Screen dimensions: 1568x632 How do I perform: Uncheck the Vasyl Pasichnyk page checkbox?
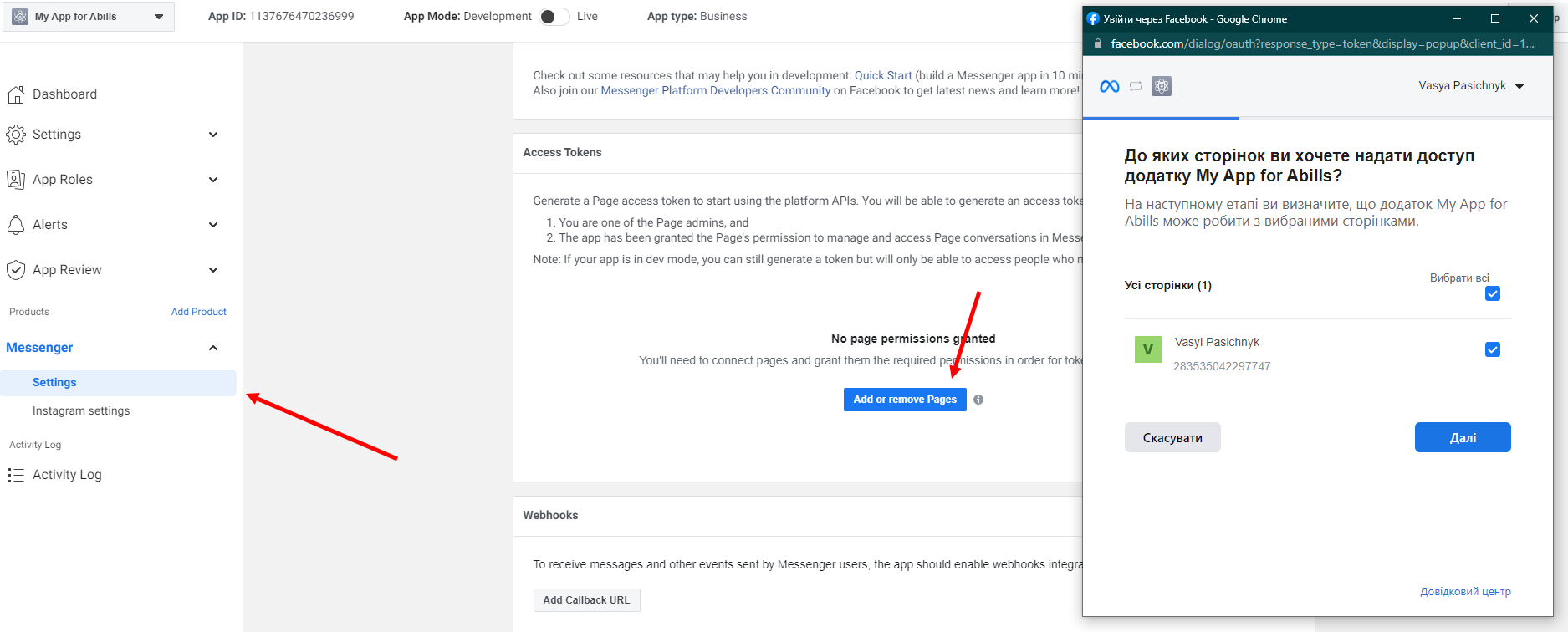tap(1493, 349)
